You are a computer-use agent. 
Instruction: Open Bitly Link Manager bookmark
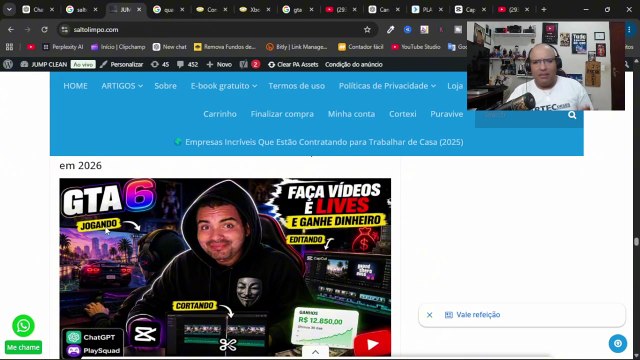click(297, 47)
